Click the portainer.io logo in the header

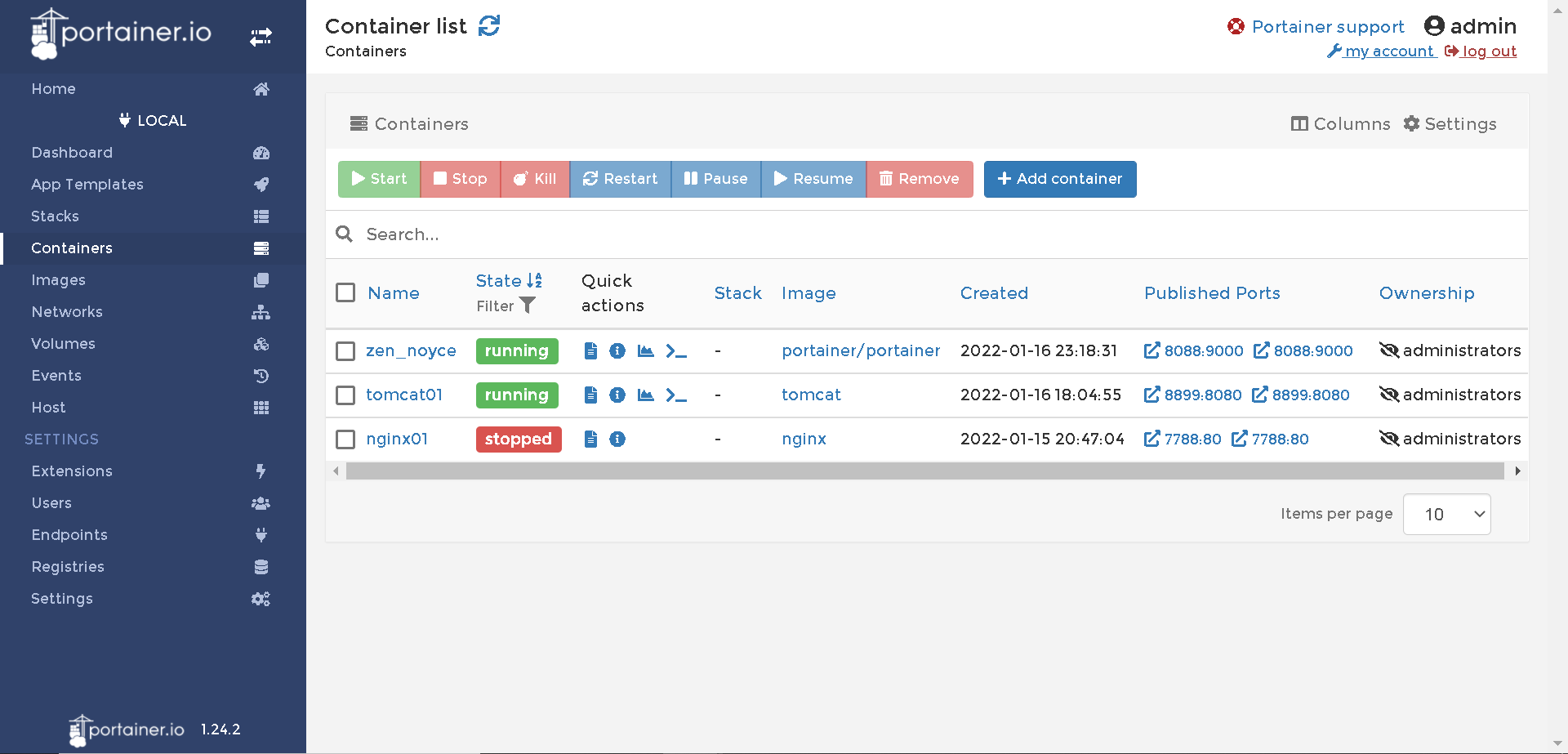[x=121, y=33]
